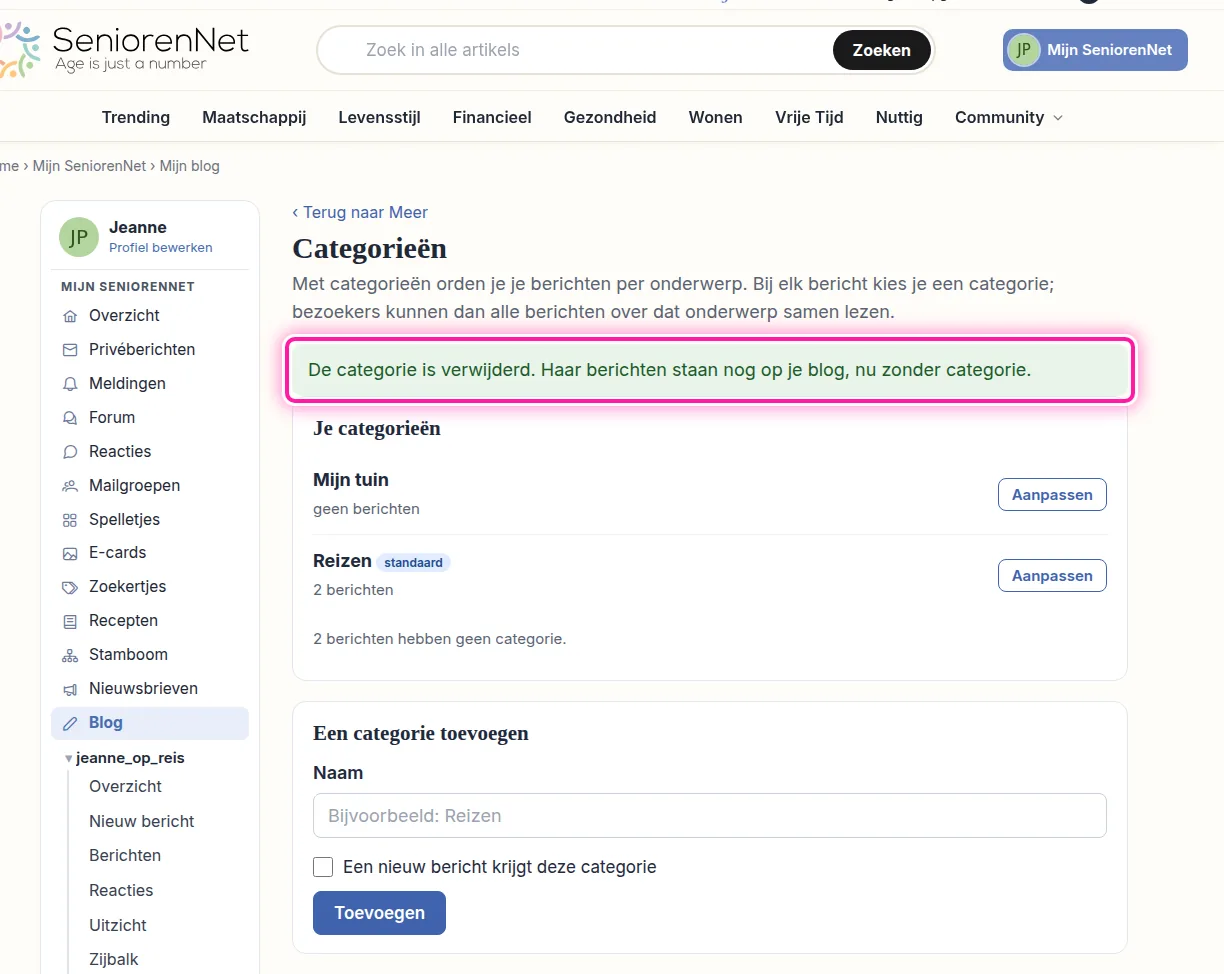This screenshot has height=974, width=1224.
Task: Click the Reacties speech bubble icon
Action: coord(70,452)
